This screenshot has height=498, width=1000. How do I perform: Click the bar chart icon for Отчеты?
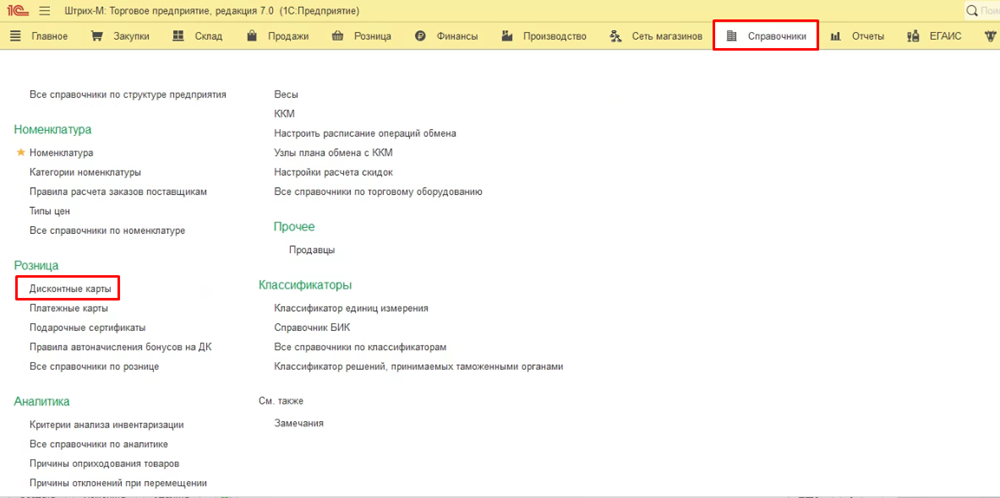click(x=835, y=36)
